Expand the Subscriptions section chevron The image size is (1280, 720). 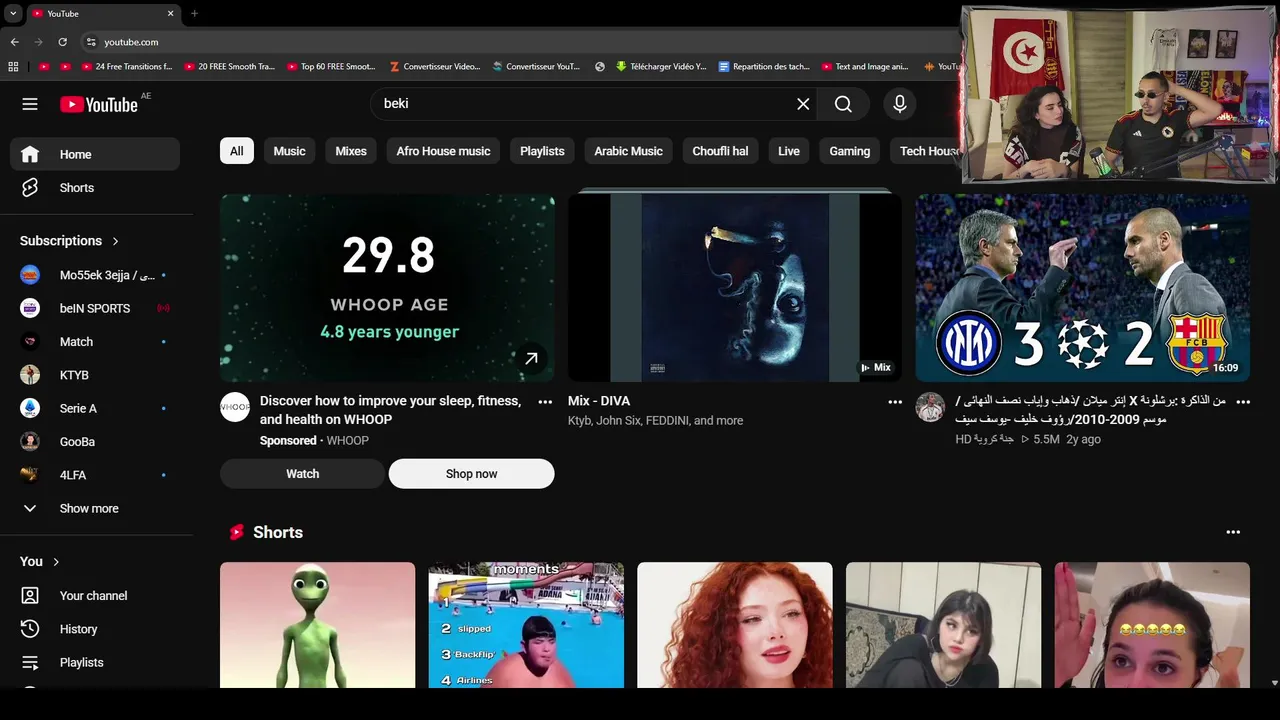pyautogui.click(x=115, y=241)
